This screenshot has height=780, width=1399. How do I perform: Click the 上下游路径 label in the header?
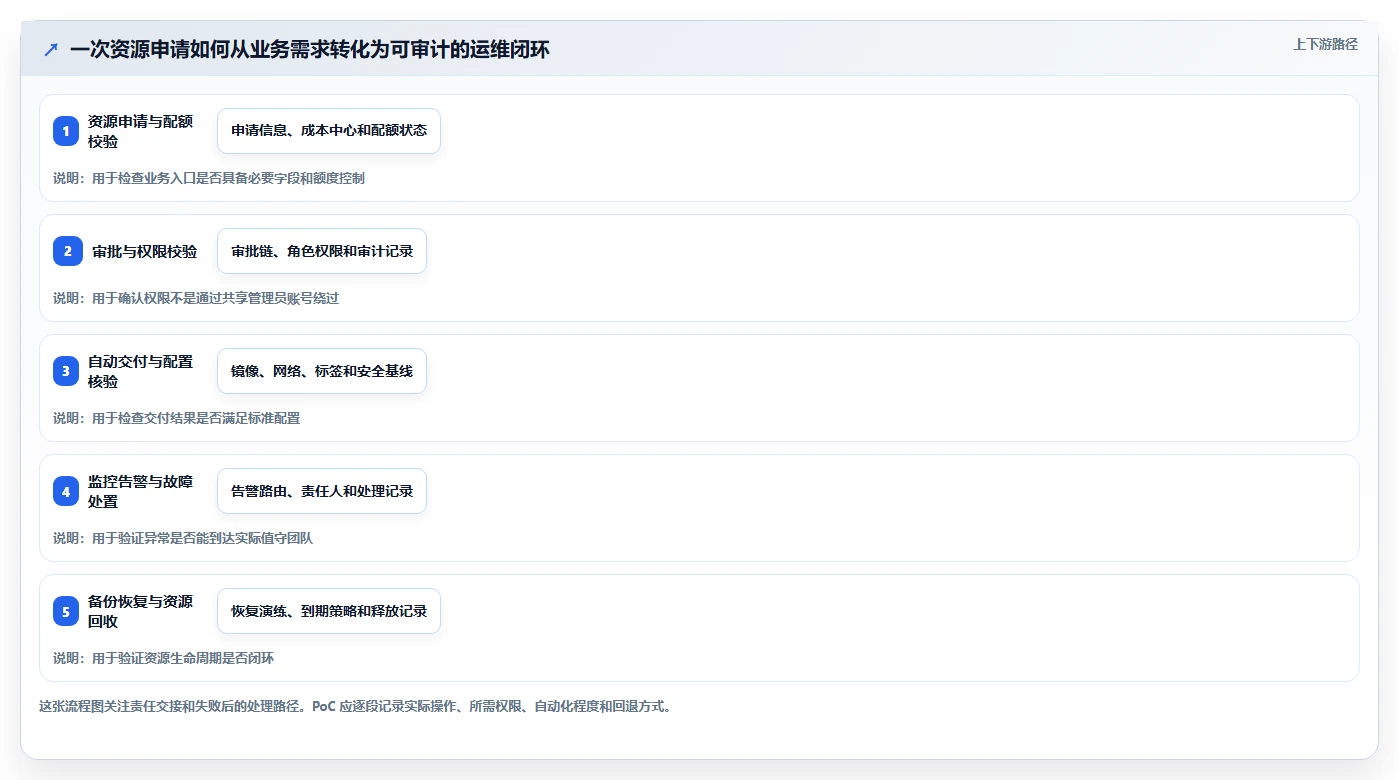tap(1325, 44)
